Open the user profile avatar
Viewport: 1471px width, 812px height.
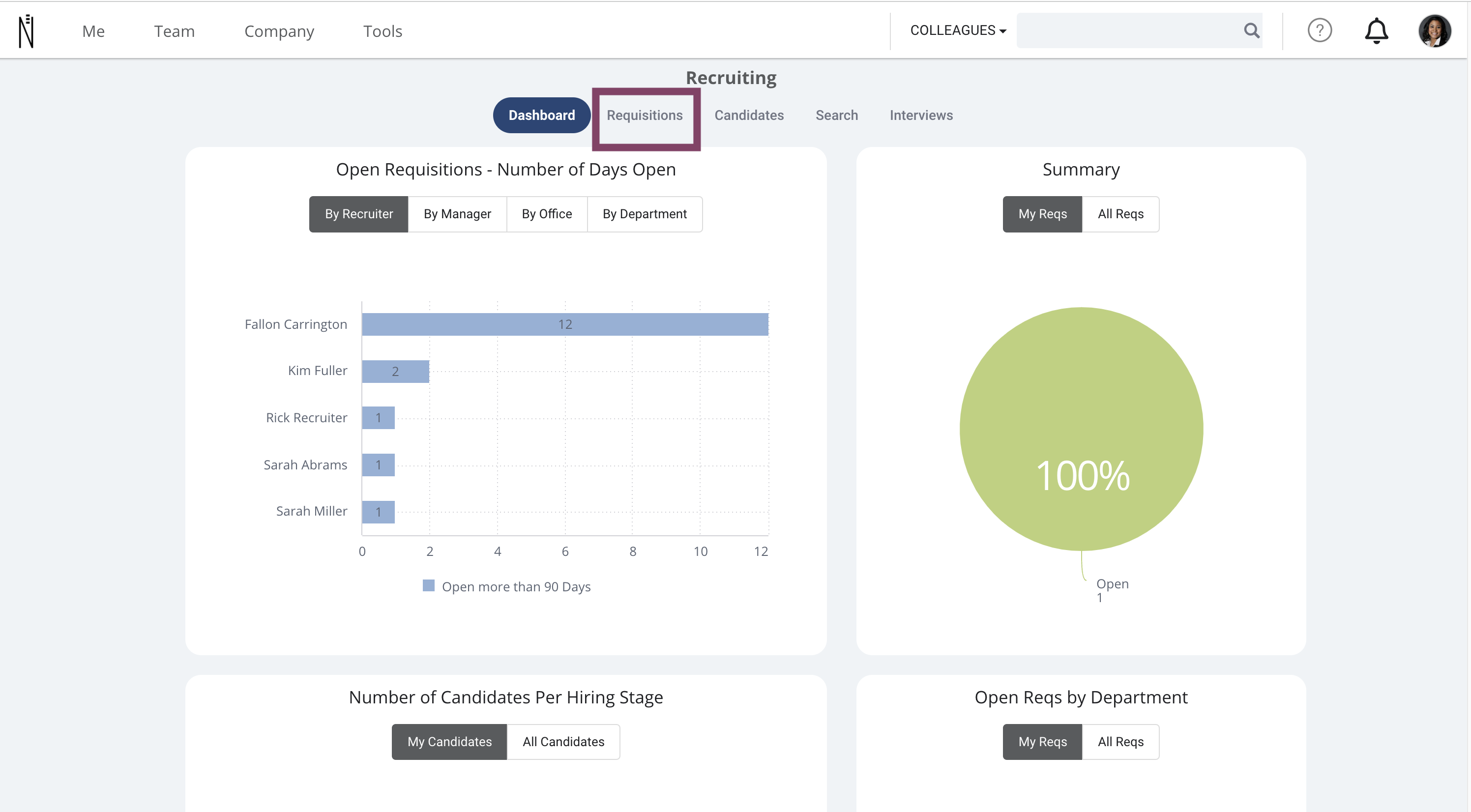[1434, 30]
